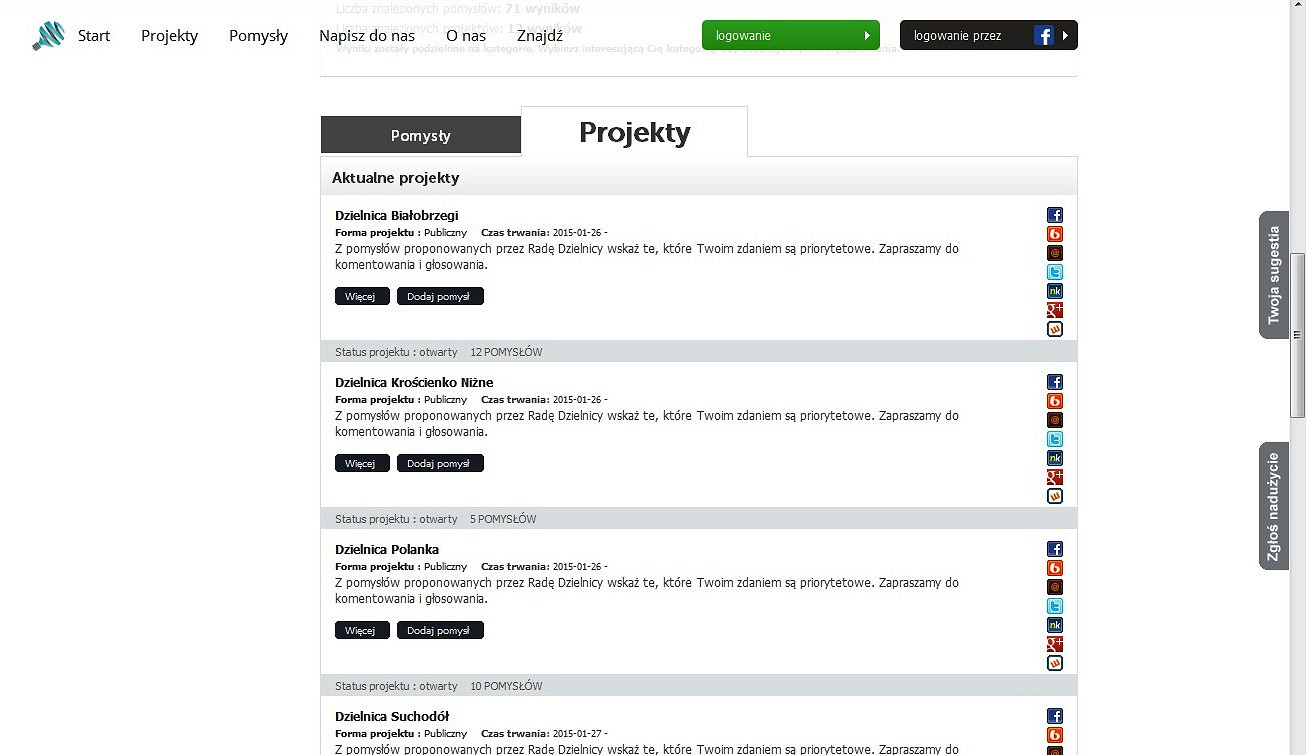Share Dzielnica Polanka on nk

click(x=1055, y=625)
